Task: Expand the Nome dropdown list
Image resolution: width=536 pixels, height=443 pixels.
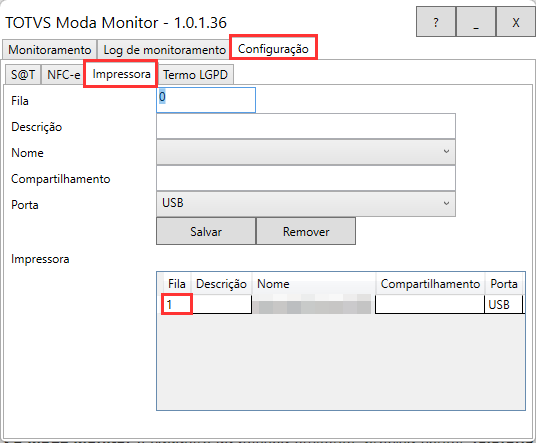Action: pos(306,152)
